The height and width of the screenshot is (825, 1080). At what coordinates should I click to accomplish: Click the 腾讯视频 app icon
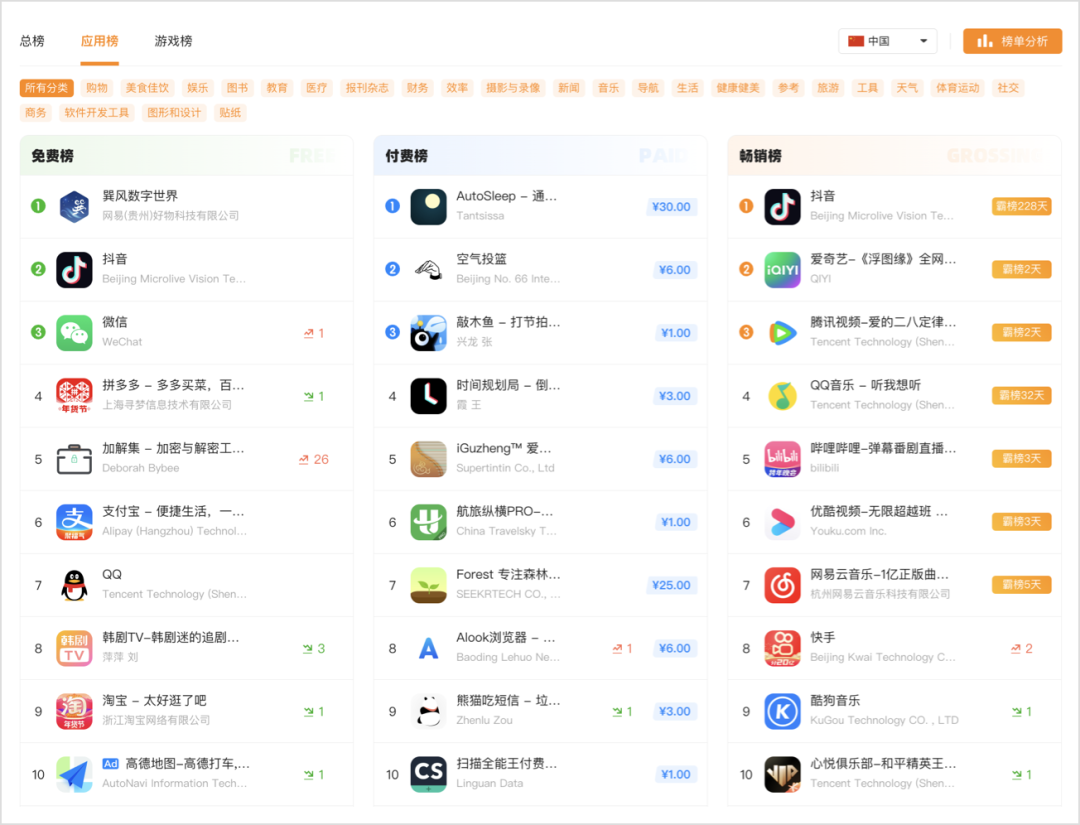coord(782,333)
